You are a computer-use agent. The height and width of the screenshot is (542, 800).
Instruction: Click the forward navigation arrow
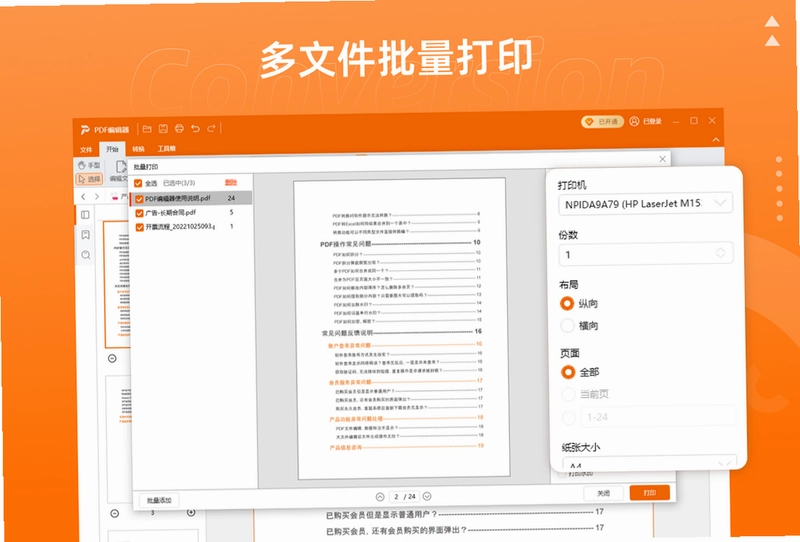coord(97,196)
